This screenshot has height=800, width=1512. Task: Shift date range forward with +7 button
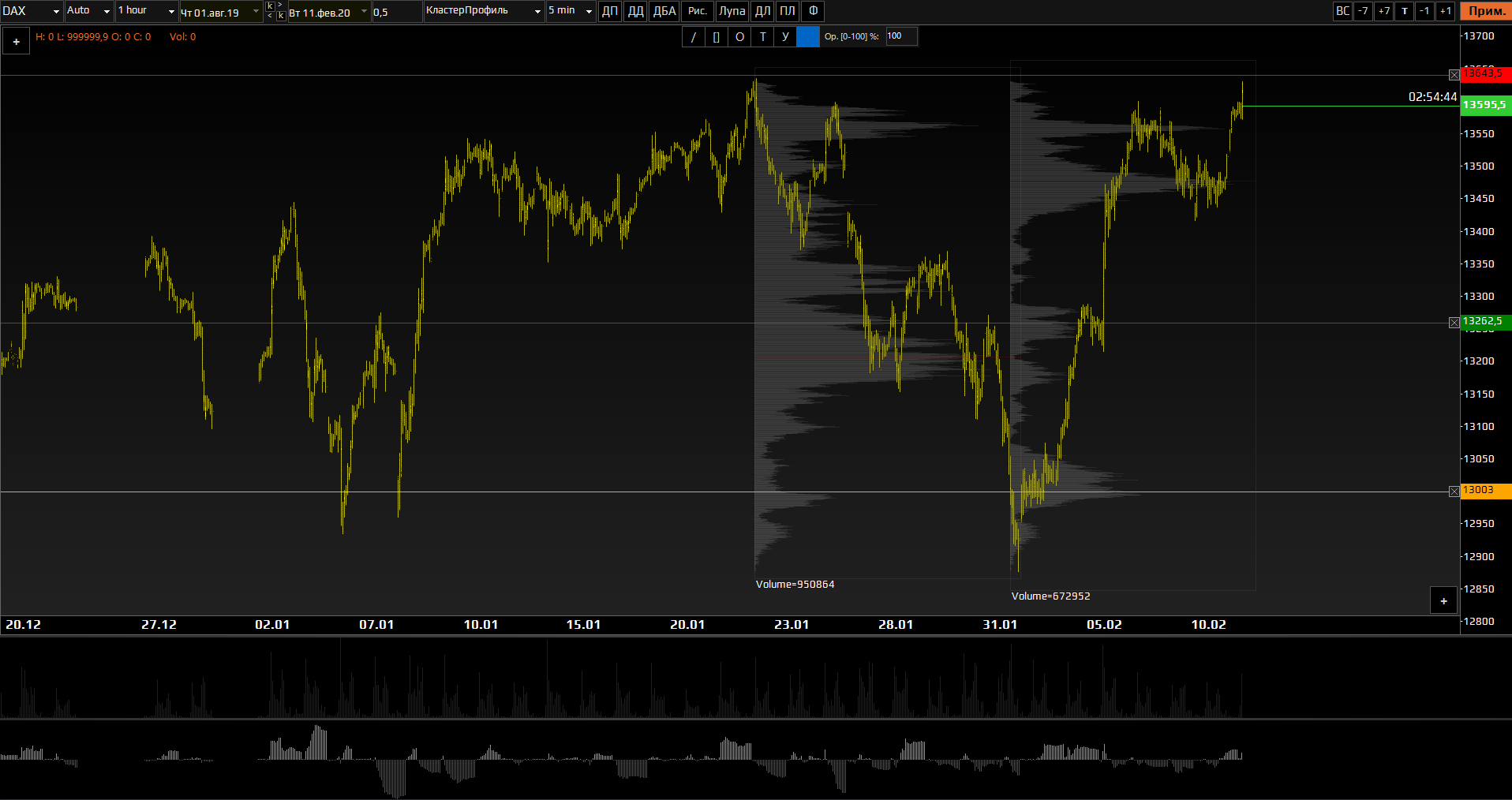pos(1383,11)
